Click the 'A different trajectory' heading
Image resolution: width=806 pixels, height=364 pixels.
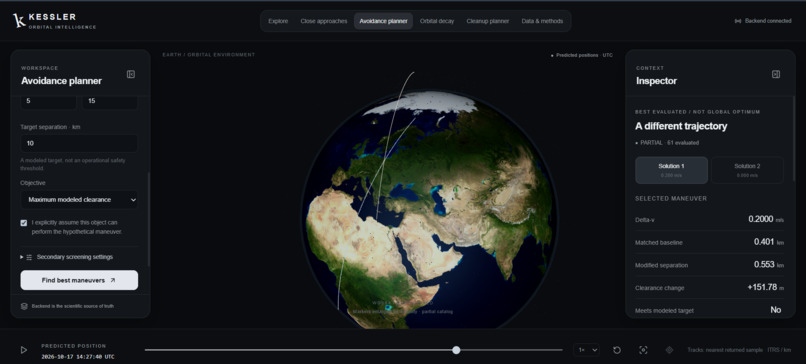[681, 126]
